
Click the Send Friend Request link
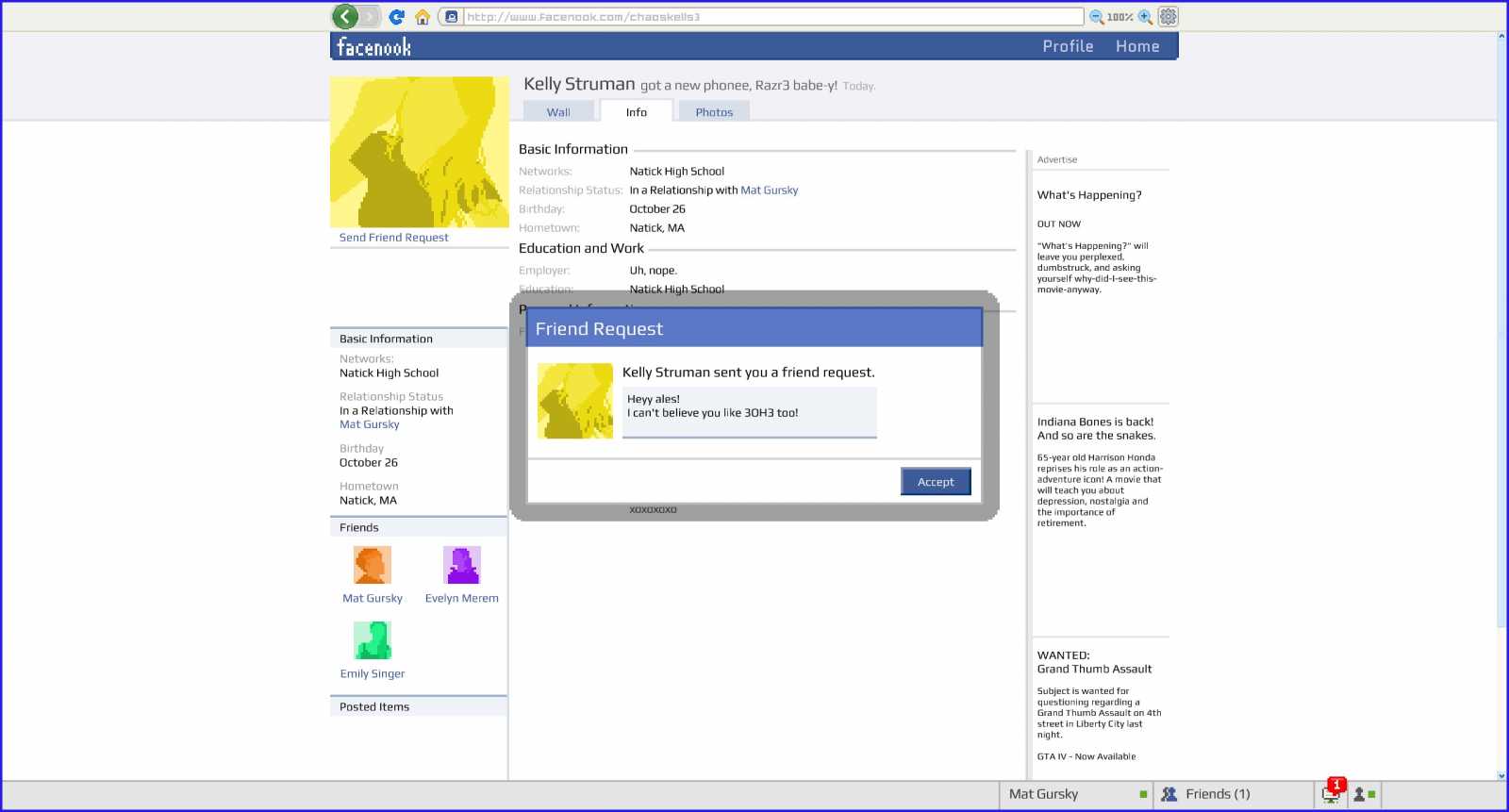pos(393,238)
